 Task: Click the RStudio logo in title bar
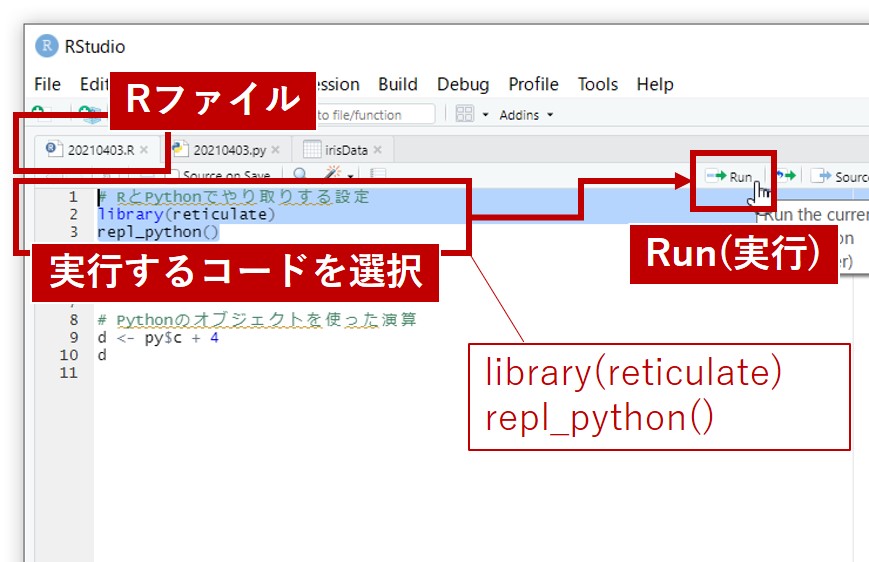click(47, 46)
